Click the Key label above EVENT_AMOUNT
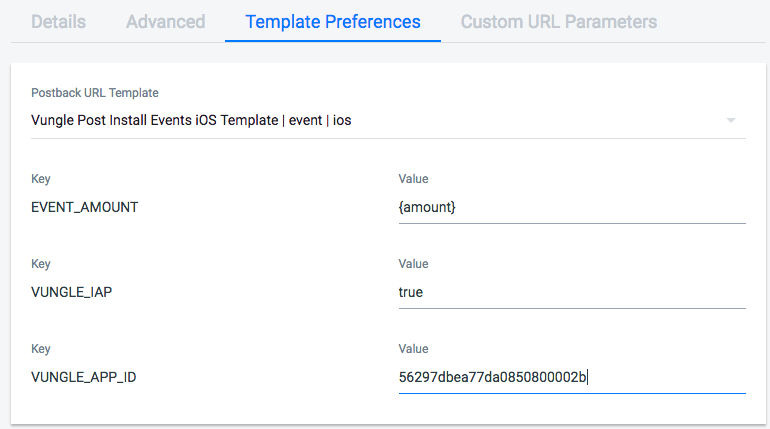 point(41,179)
